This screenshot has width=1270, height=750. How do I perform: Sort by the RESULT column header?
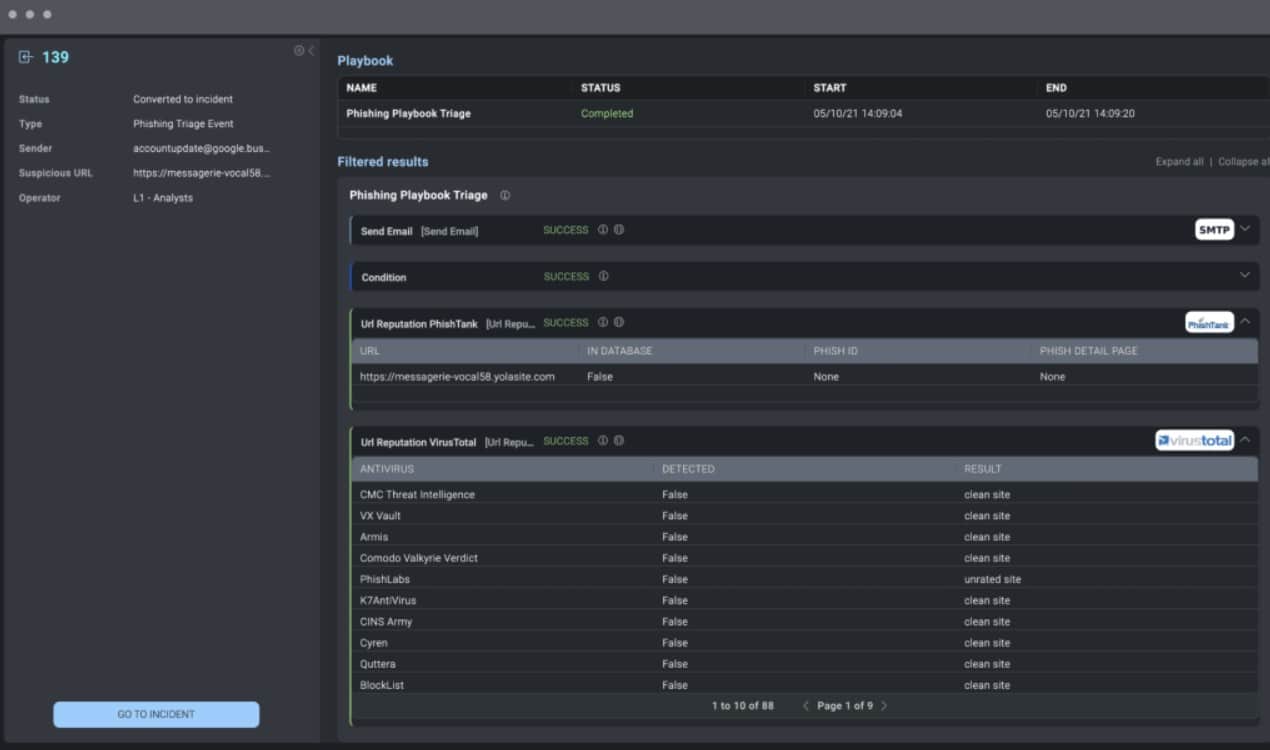pyautogui.click(x=983, y=469)
